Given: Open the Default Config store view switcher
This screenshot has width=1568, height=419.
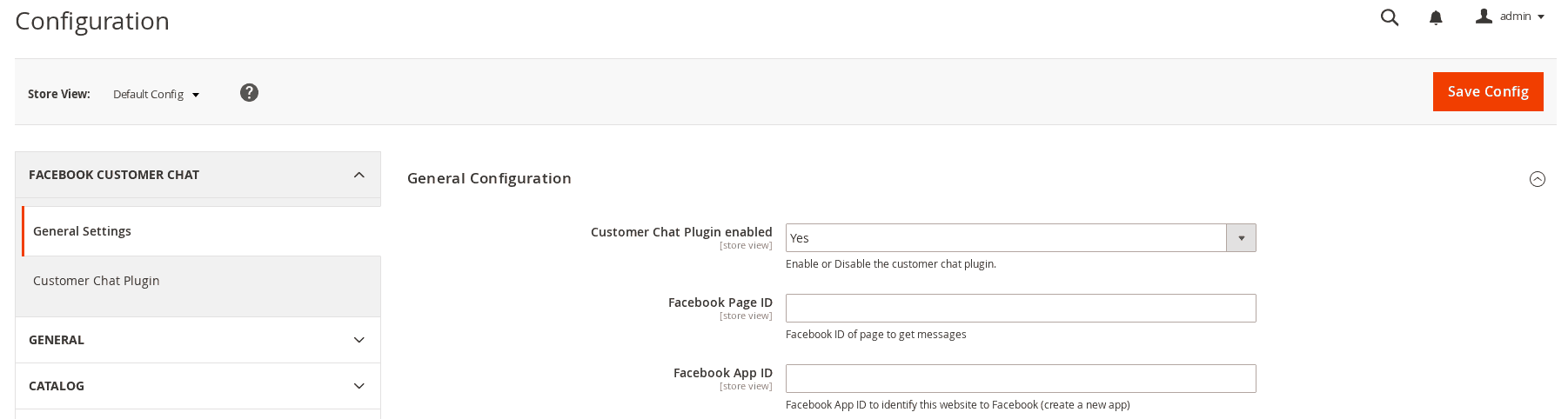Looking at the screenshot, I should pyautogui.click(x=156, y=94).
